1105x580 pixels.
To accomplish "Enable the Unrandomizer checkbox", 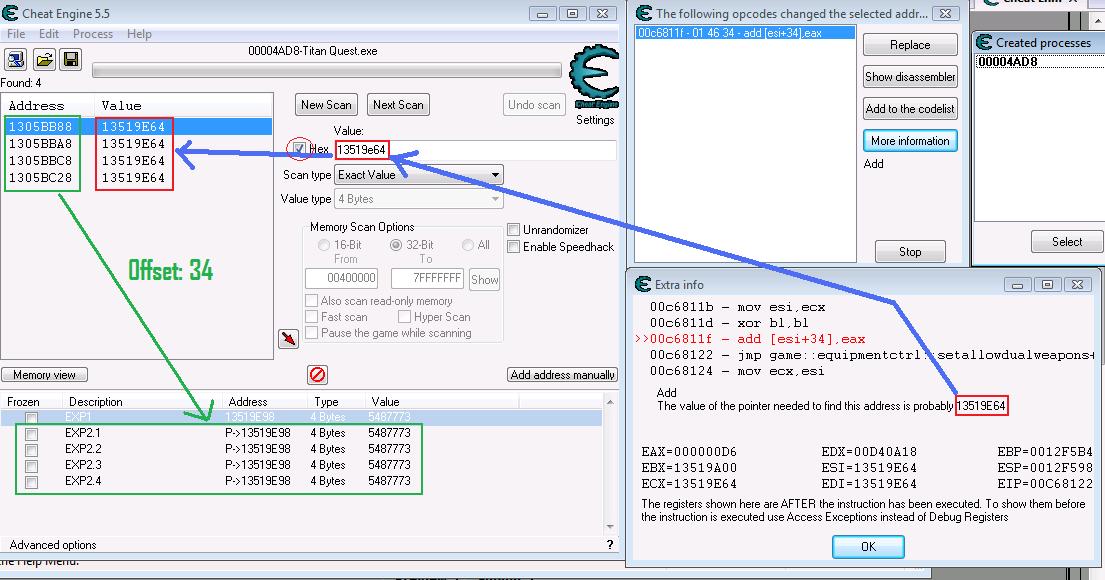I will [514, 230].
